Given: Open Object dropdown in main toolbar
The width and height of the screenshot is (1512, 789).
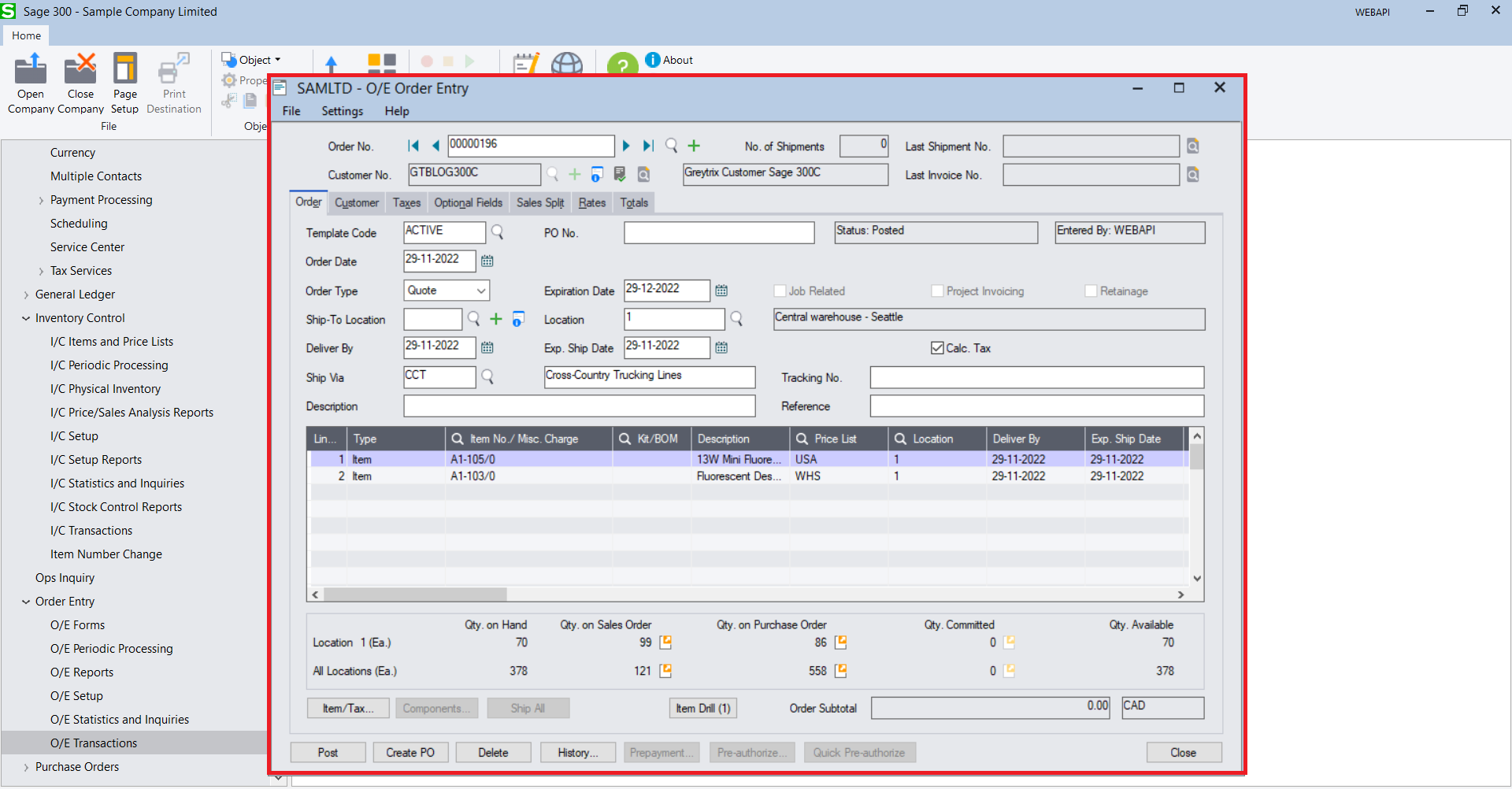Looking at the screenshot, I should (251, 60).
